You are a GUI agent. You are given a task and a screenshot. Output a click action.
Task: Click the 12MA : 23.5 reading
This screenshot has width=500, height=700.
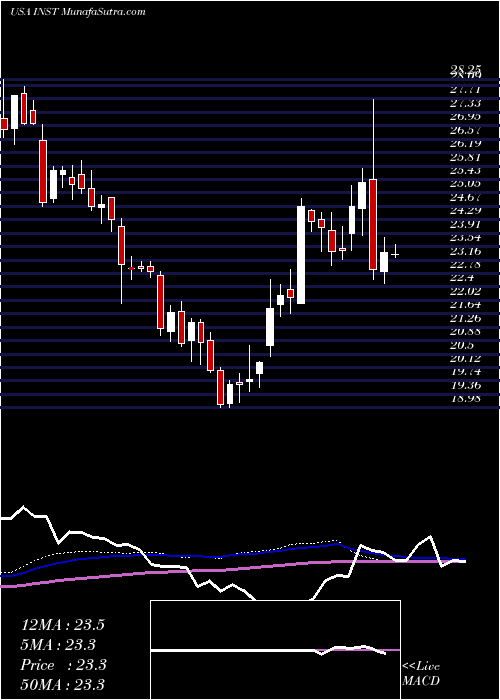[x=63, y=625]
